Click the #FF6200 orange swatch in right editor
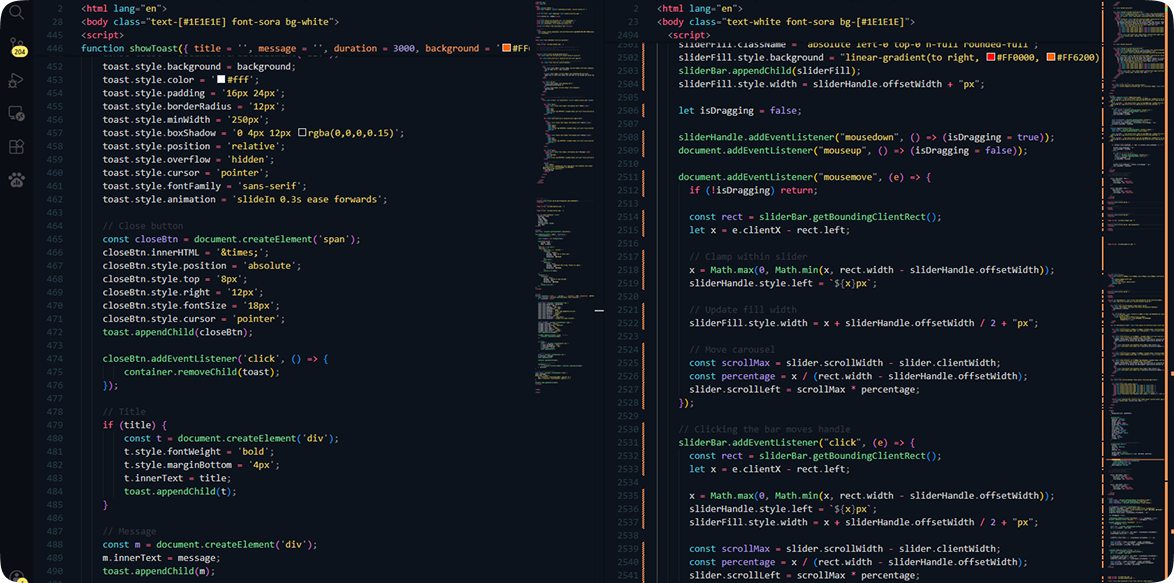Screen dimensions: 1174x583 [1051, 57]
